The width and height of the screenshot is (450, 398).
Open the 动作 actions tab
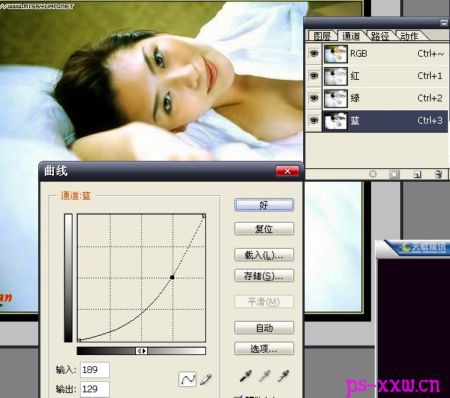click(409, 36)
